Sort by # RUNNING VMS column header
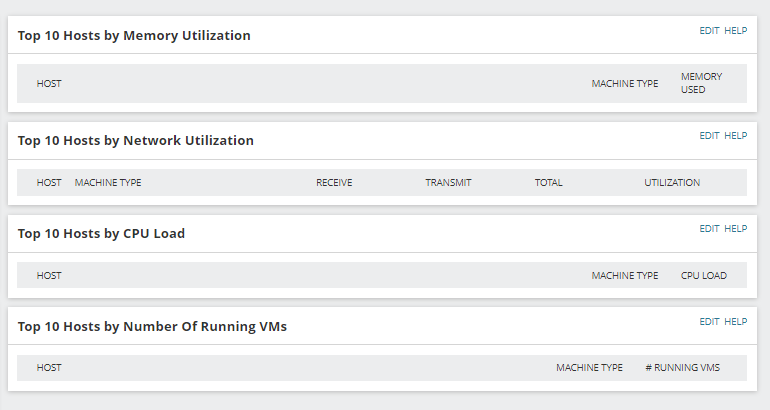 682,368
